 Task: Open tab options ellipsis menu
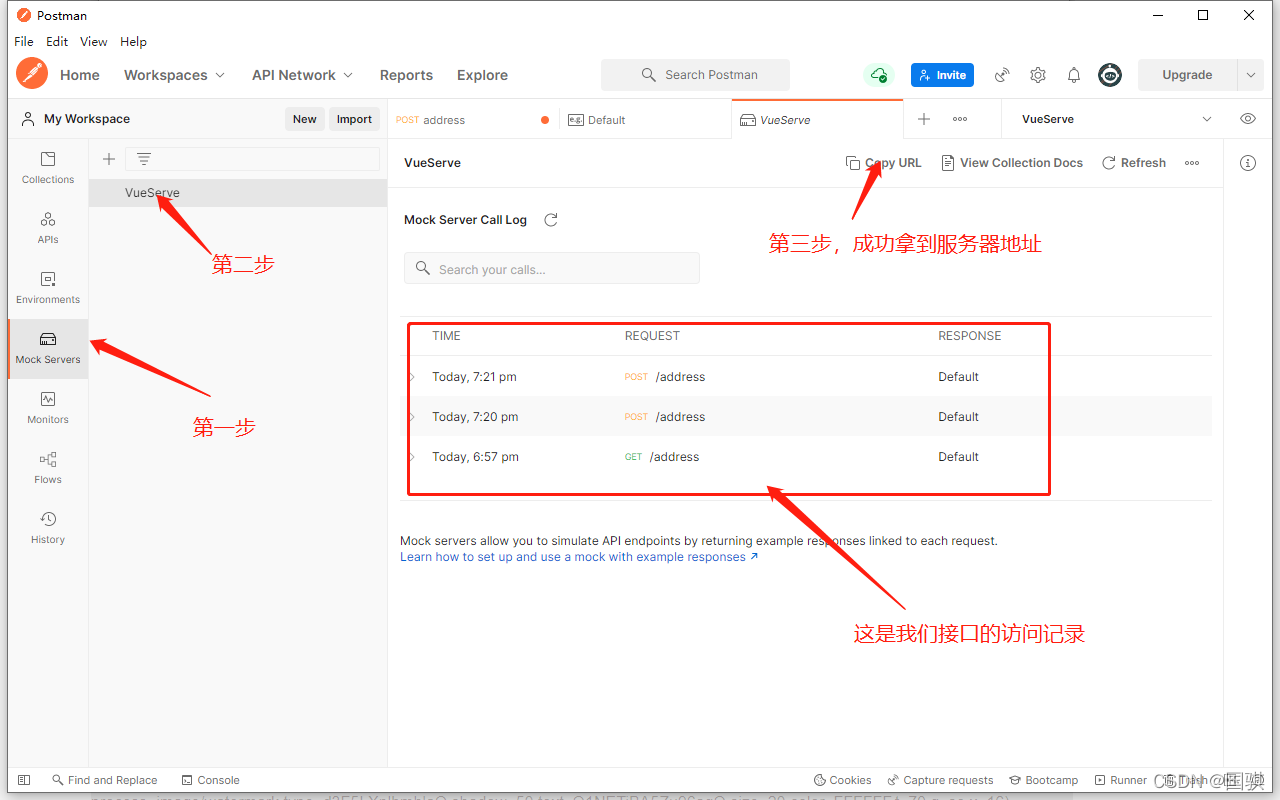(960, 119)
